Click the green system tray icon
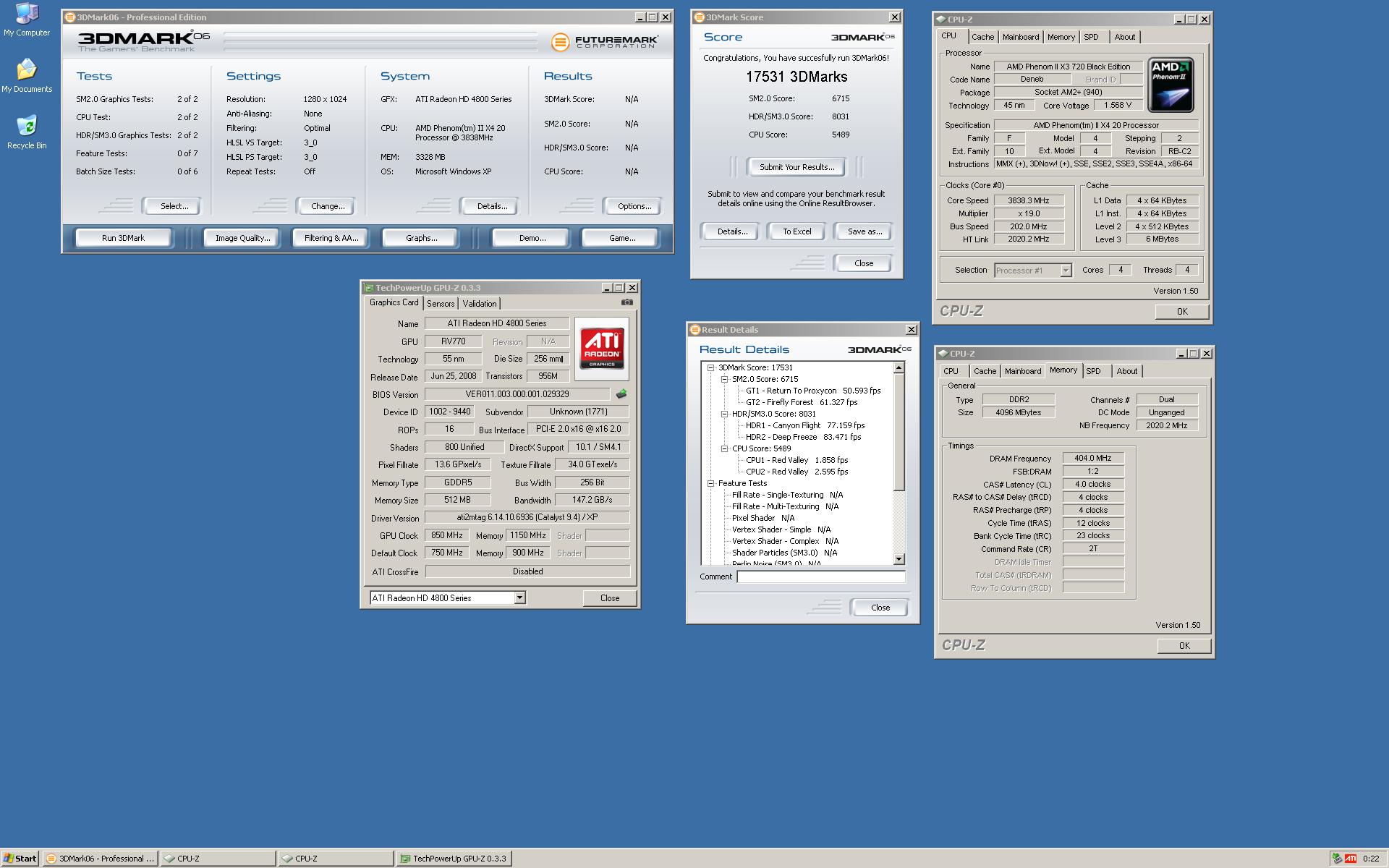 click(x=1337, y=859)
